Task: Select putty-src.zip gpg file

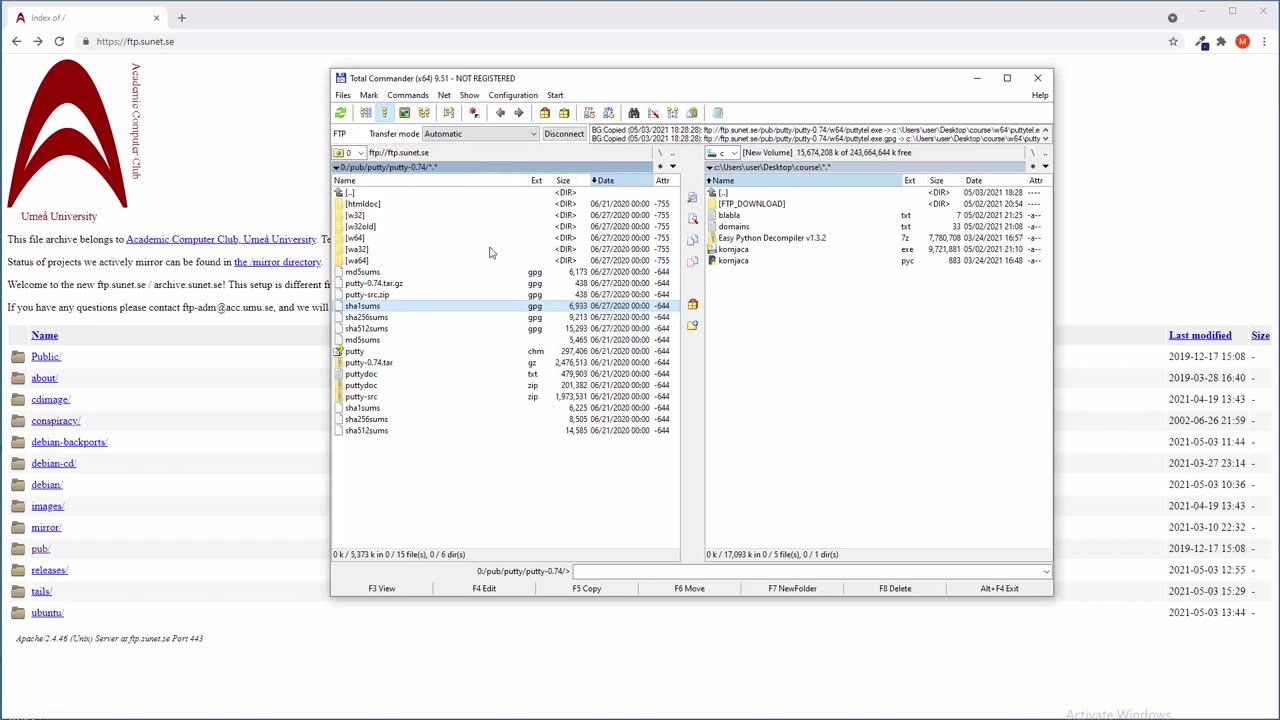Action: pos(367,295)
